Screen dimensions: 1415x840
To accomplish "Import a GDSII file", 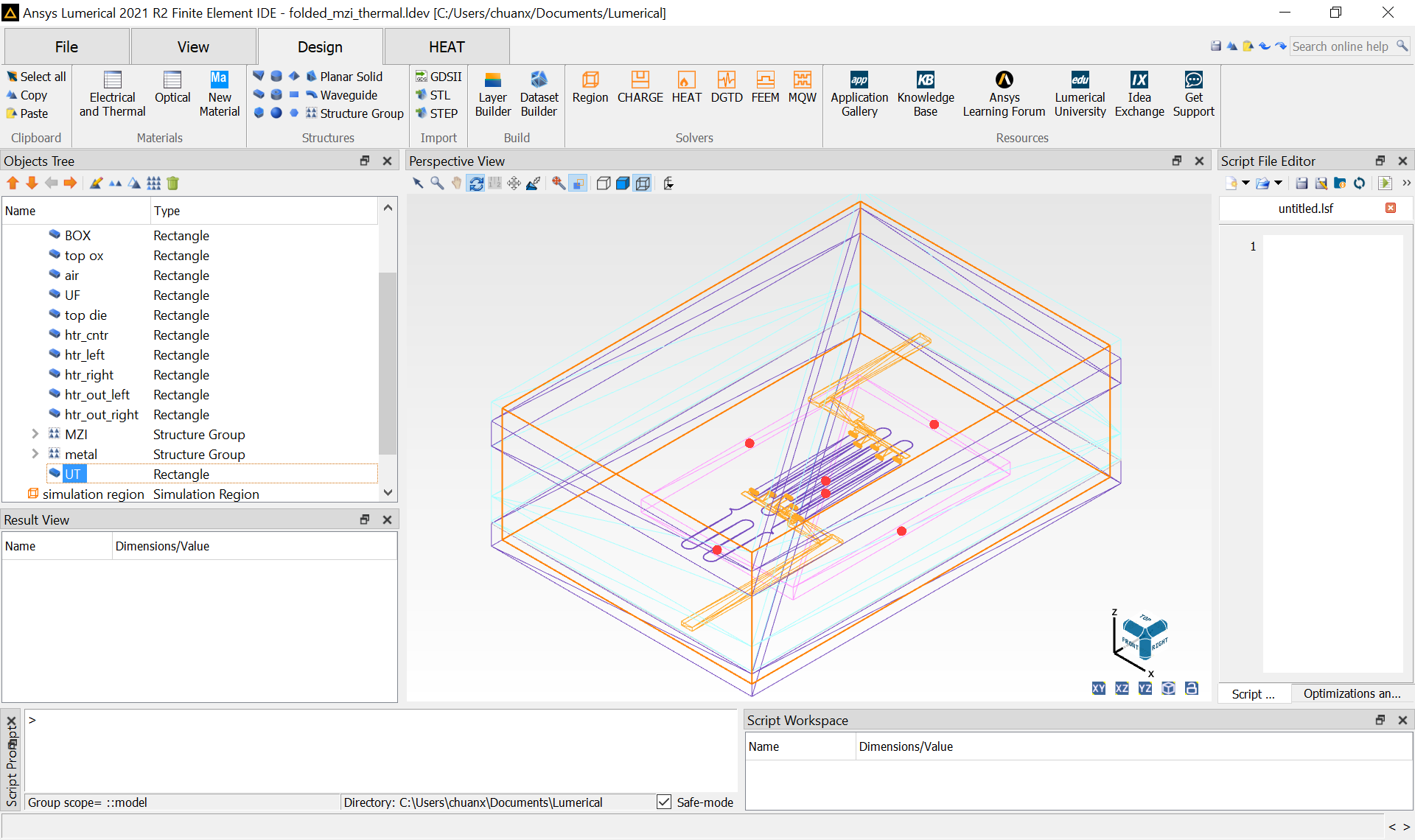I will pyautogui.click(x=439, y=77).
